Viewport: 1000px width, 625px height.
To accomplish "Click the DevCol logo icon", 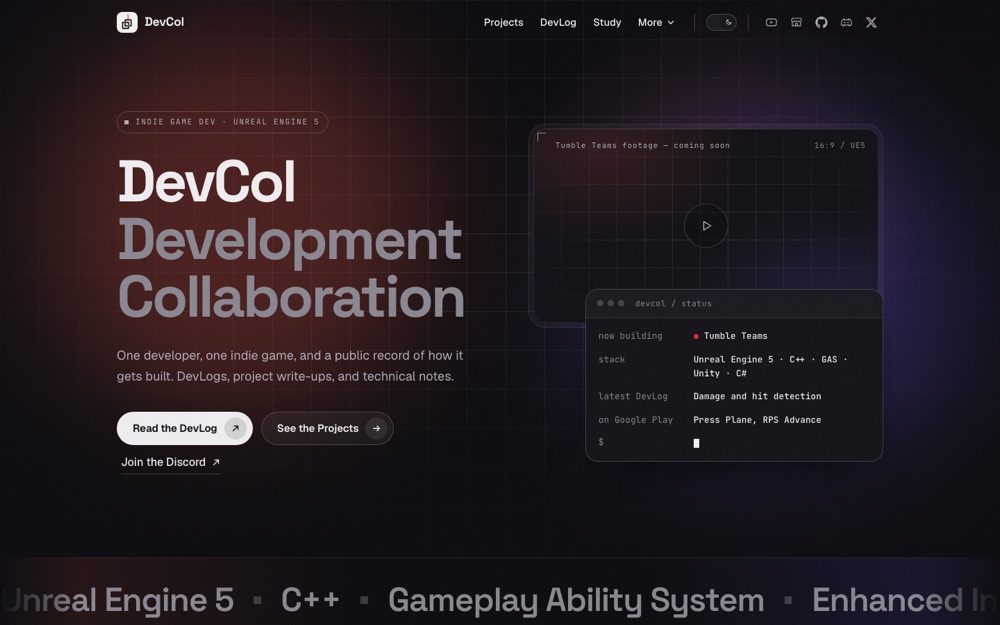I will click(127, 22).
